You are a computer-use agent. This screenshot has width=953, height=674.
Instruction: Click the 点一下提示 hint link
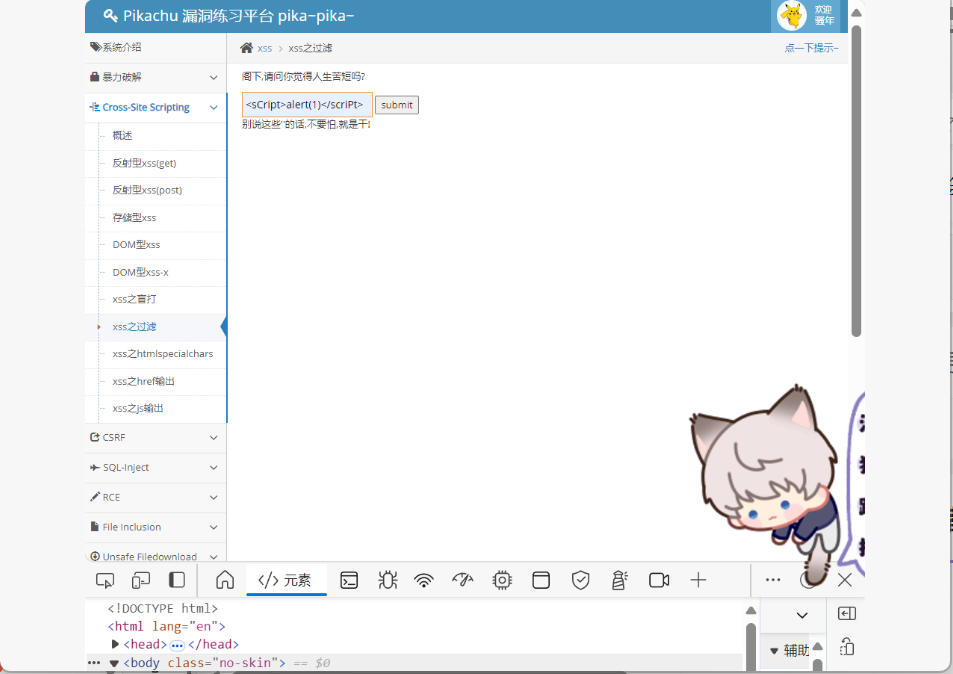coord(811,48)
